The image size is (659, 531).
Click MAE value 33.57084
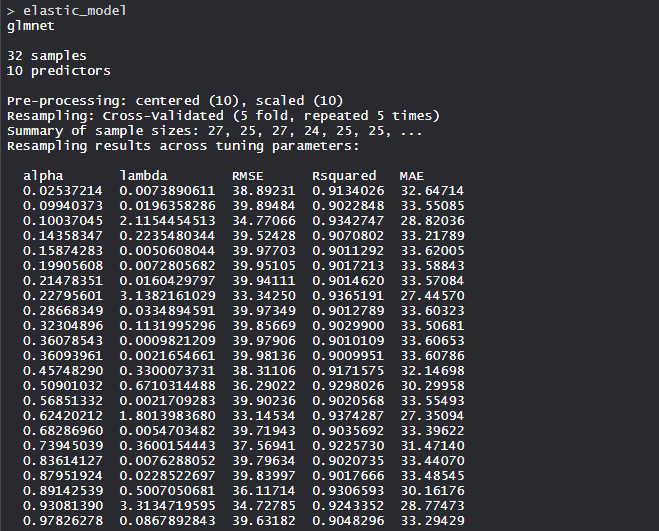tap(432, 281)
